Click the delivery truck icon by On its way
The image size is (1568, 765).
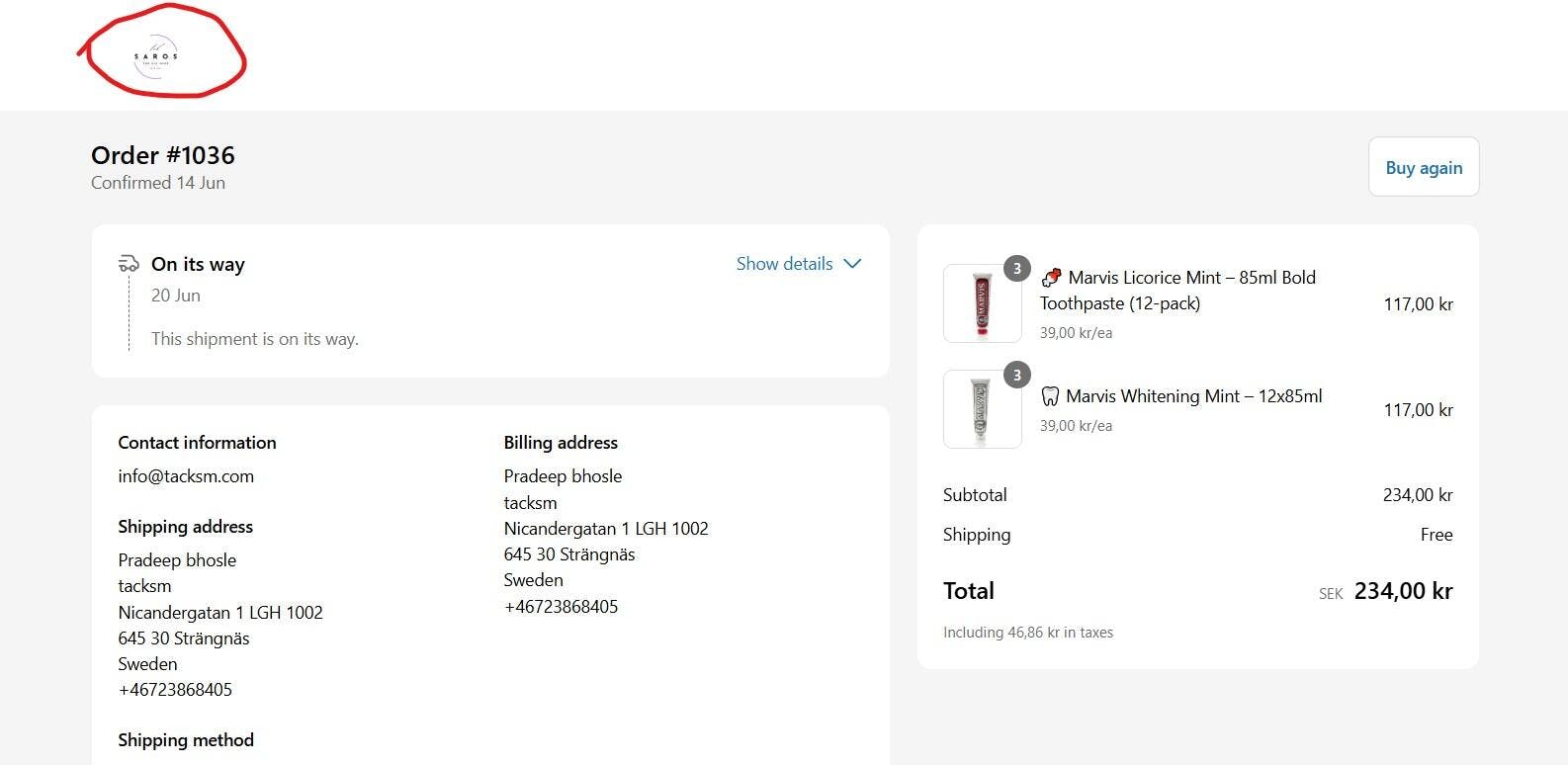pos(129,264)
